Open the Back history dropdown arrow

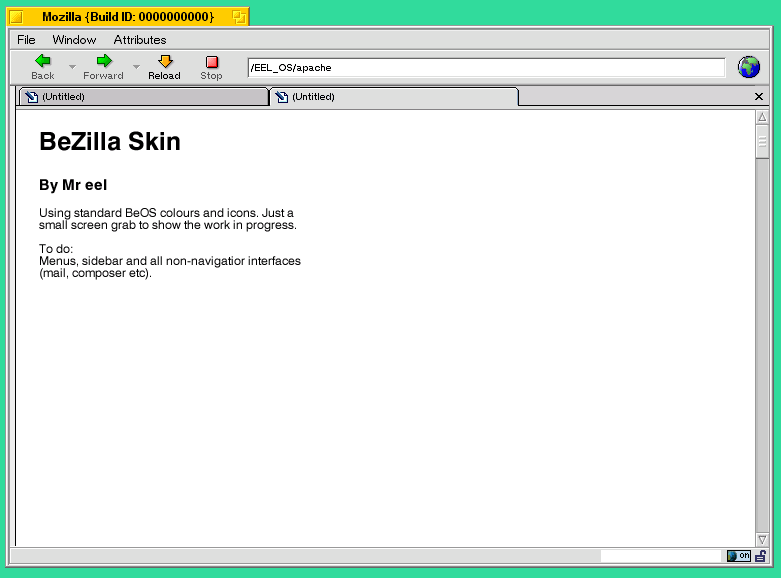click(72, 68)
